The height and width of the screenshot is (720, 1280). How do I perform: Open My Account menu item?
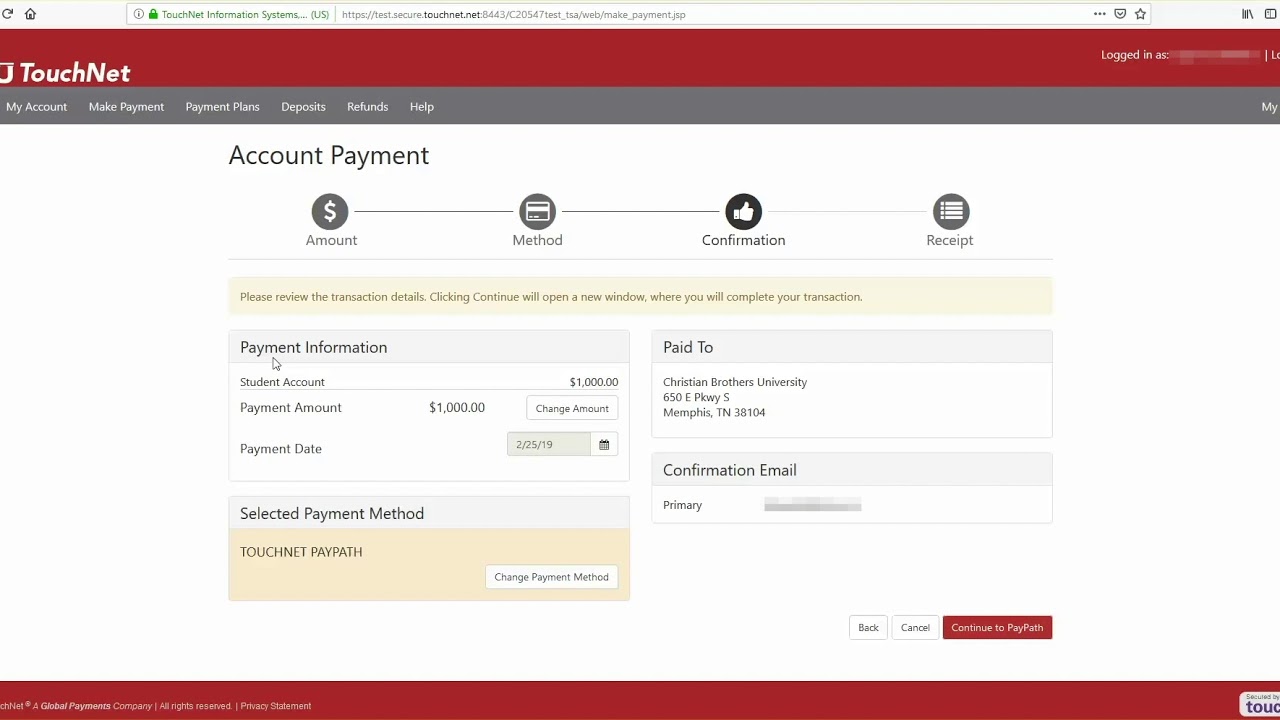pos(36,106)
